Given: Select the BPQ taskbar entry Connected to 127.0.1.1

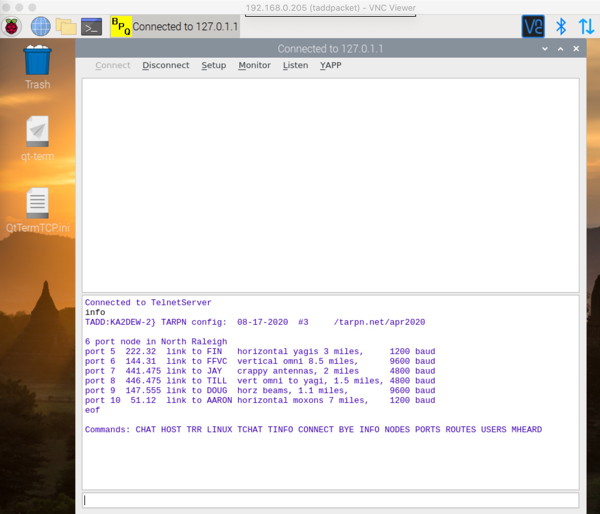Looking at the screenshot, I should click(174, 26).
